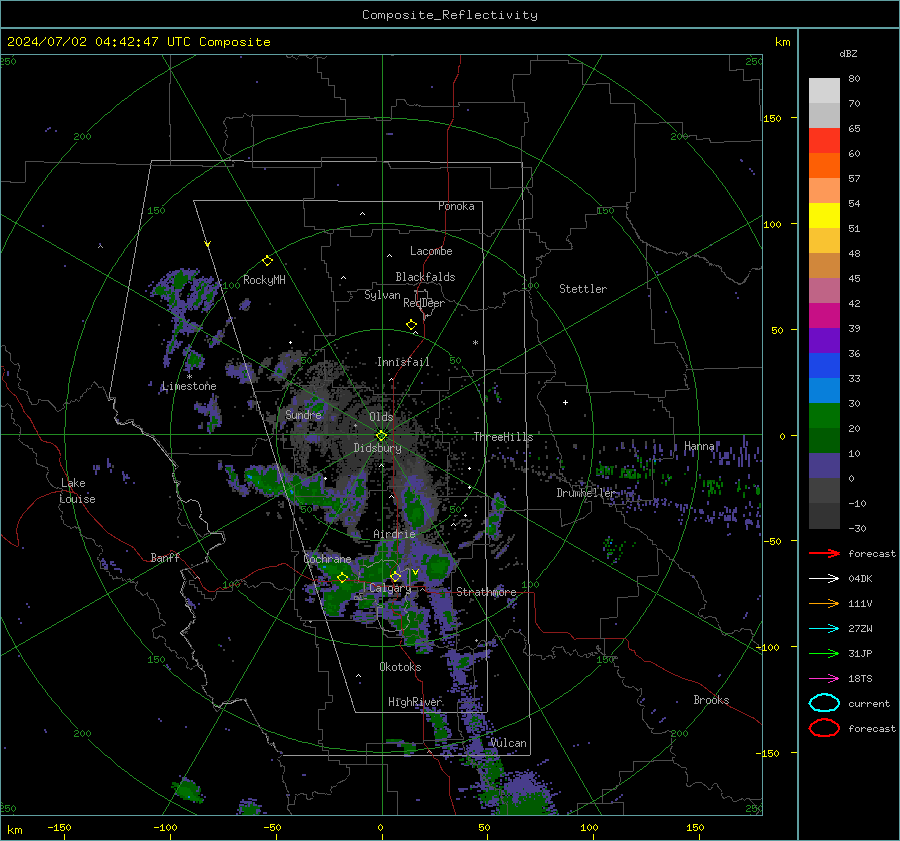
Task: Click the yellow diamond marker below RedDeer
Action: point(412,325)
